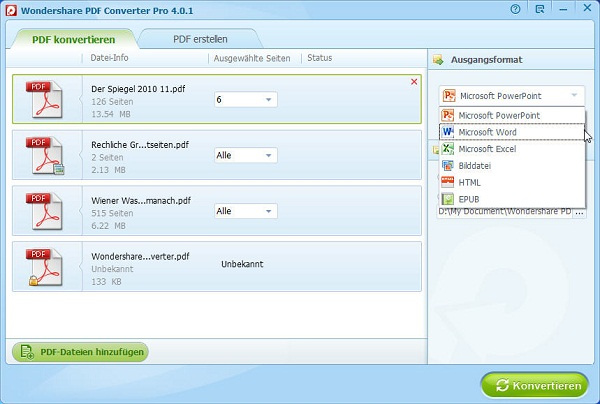The height and width of the screenshot is (404, 600).
Task: Click the 126 Seiten page count
Action: coord(112,102)
